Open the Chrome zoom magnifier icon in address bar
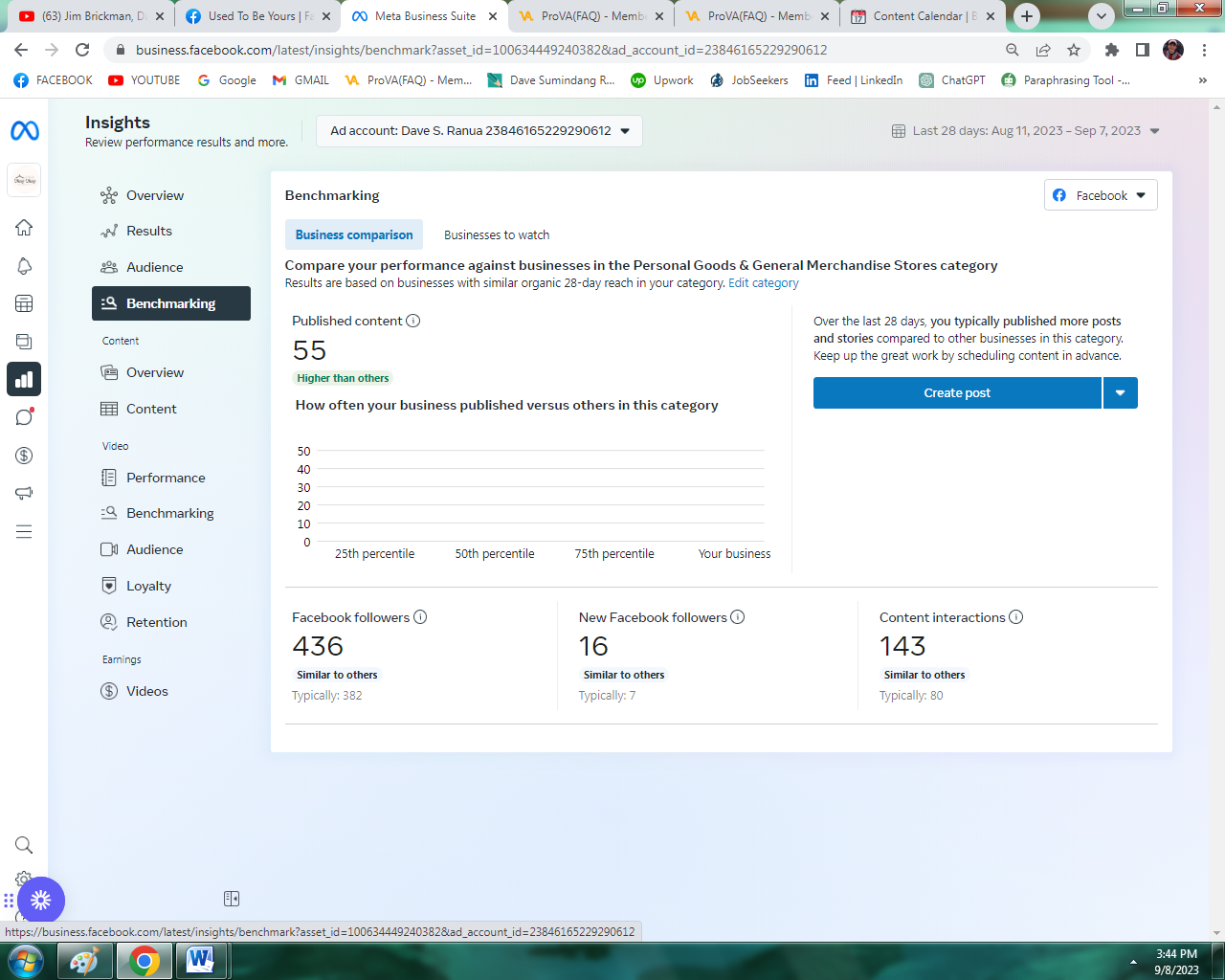Screen dimensions: 1225x980 [1013, 50]
